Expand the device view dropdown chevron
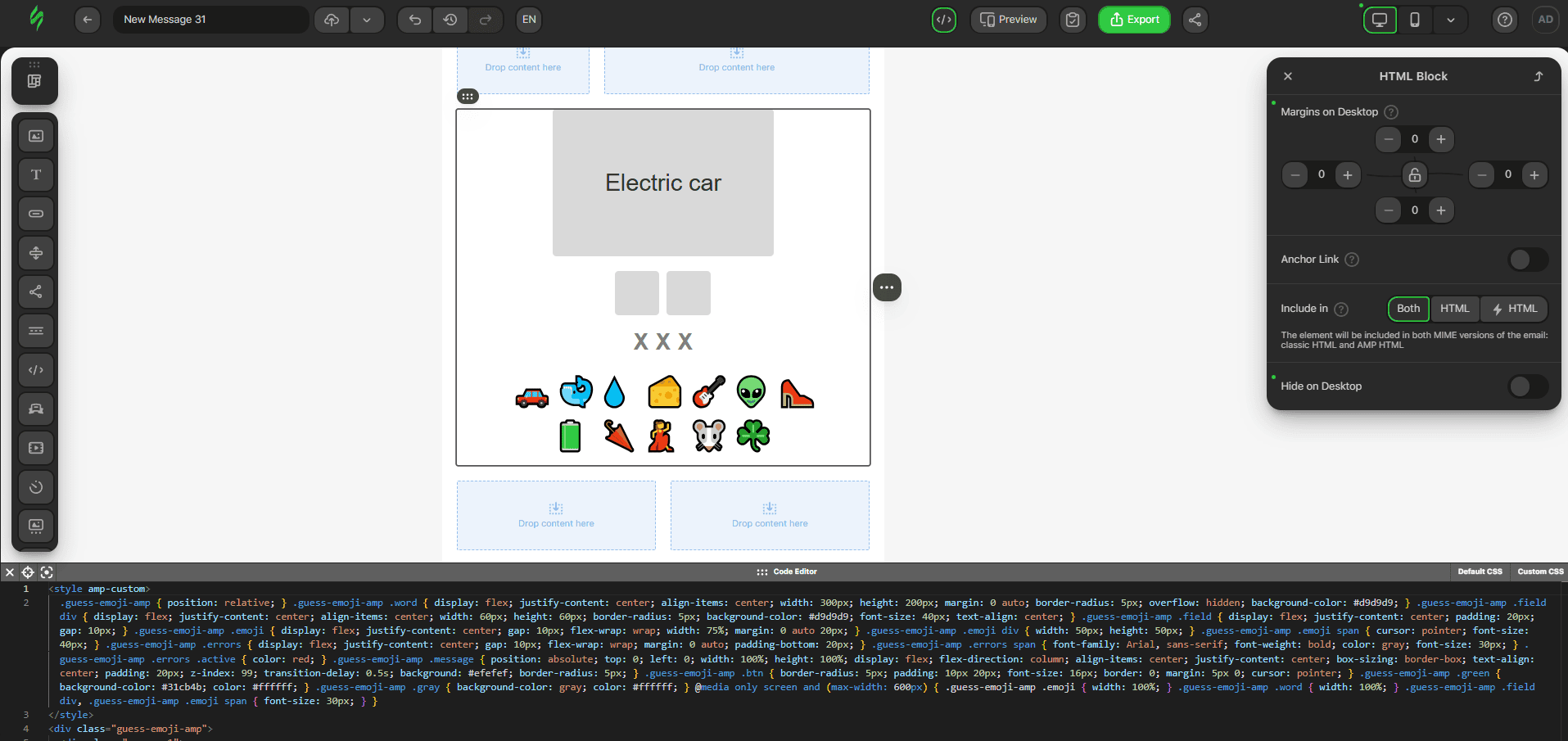 click(x=1451, y=20)
